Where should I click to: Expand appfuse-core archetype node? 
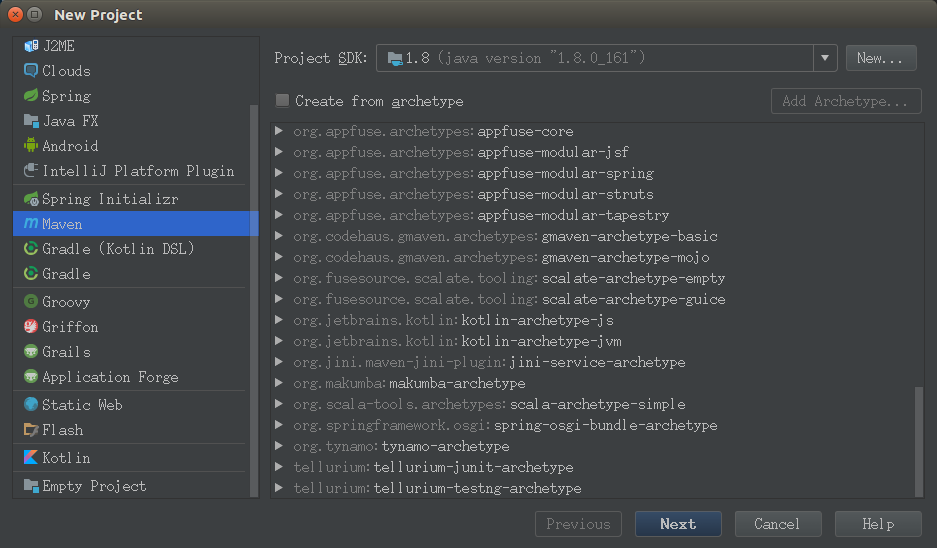tap(279, 131)
